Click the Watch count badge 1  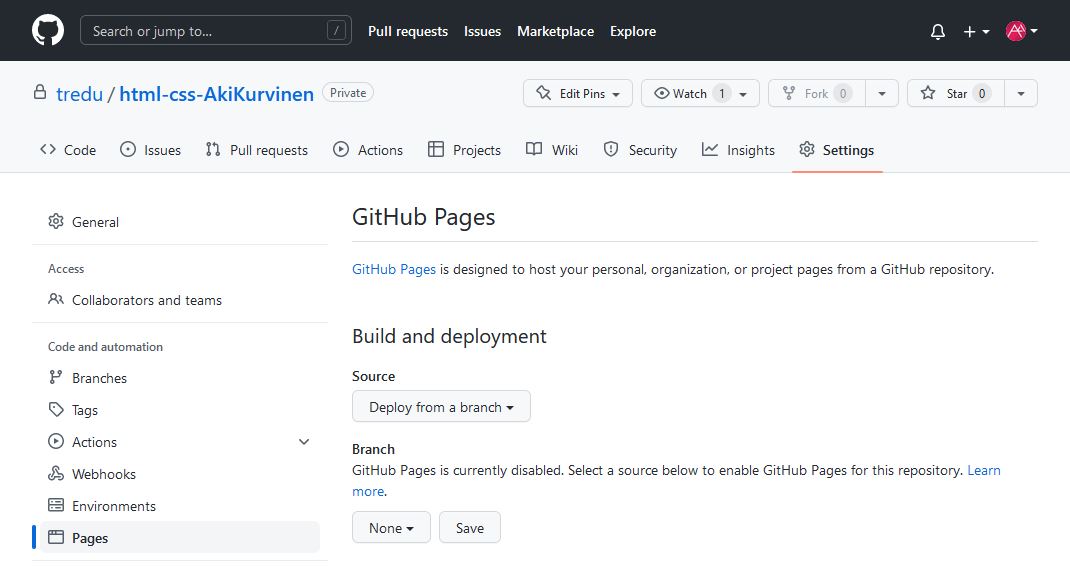tap(721, 94)
